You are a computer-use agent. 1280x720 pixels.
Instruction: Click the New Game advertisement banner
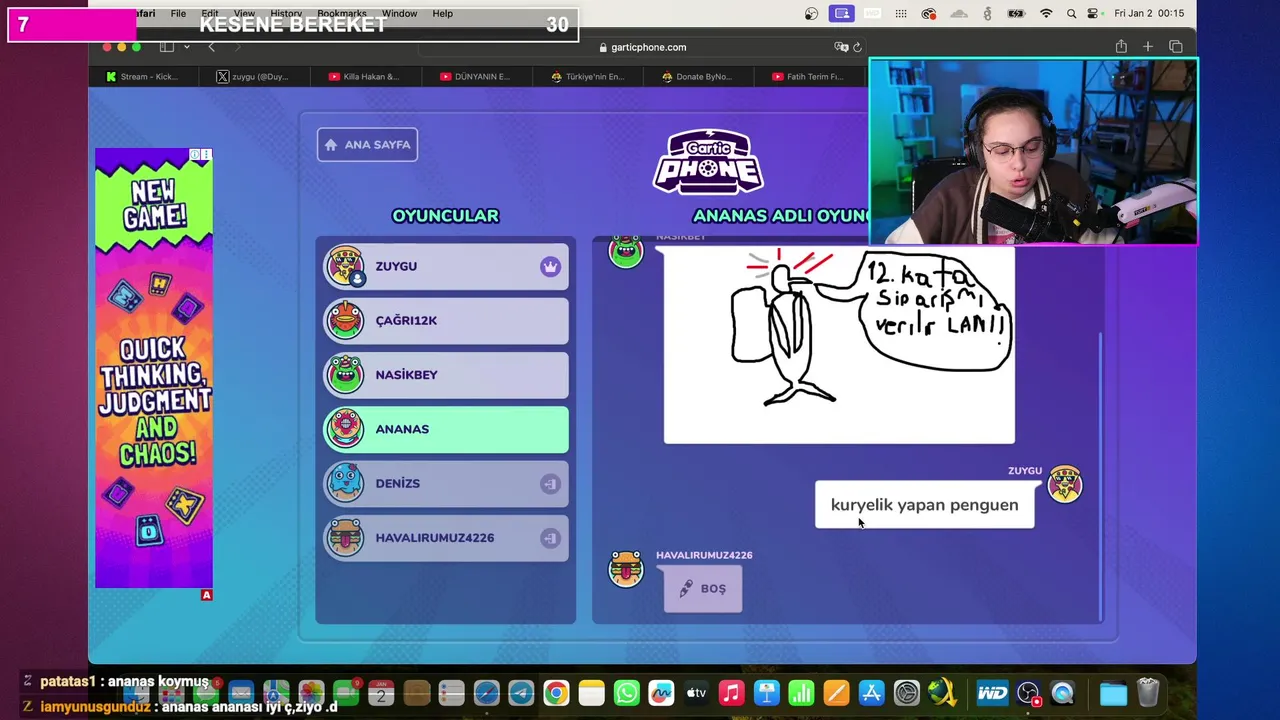(x=154, y=368)
